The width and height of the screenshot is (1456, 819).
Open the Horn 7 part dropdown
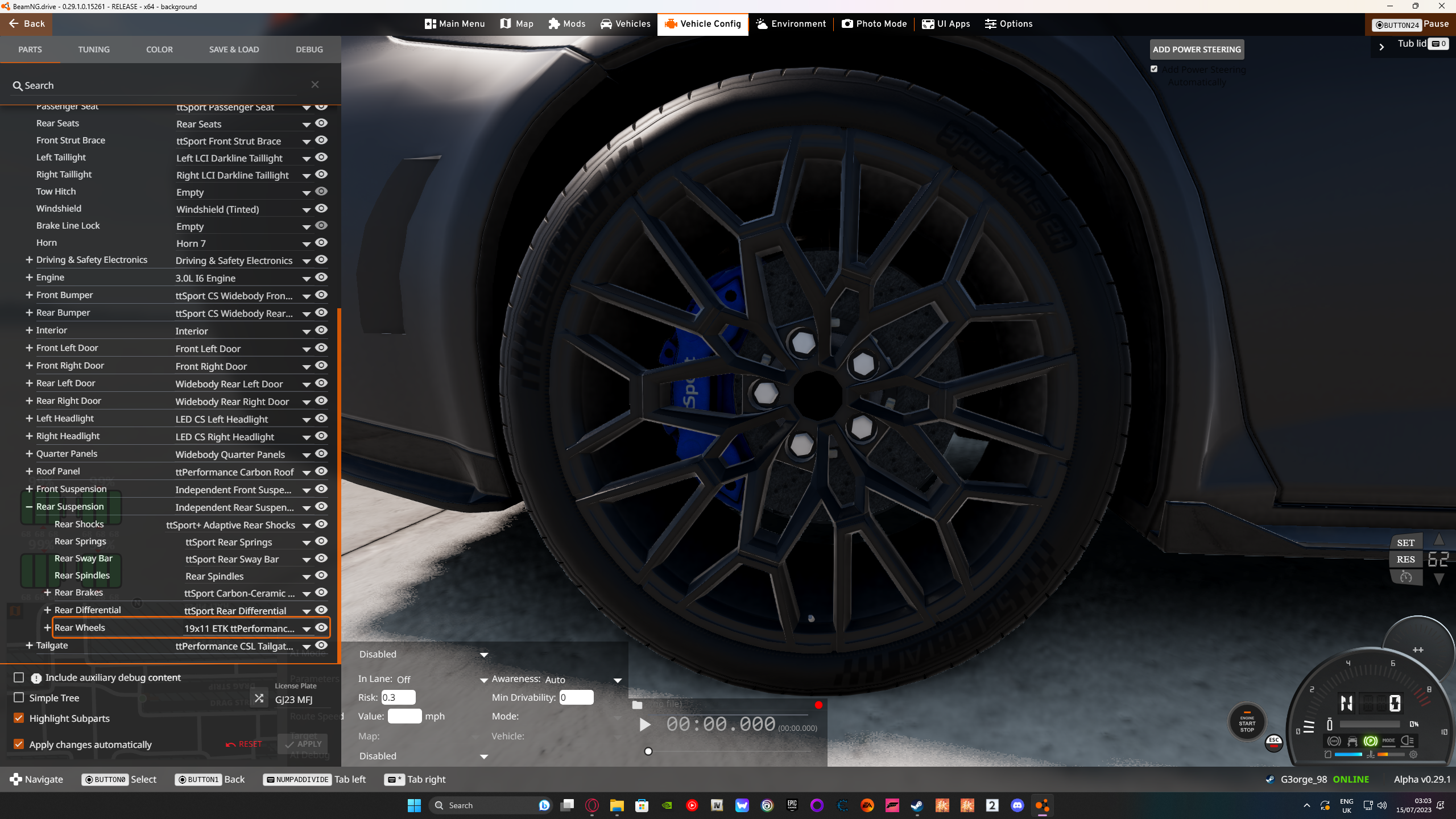click(306, 244)
